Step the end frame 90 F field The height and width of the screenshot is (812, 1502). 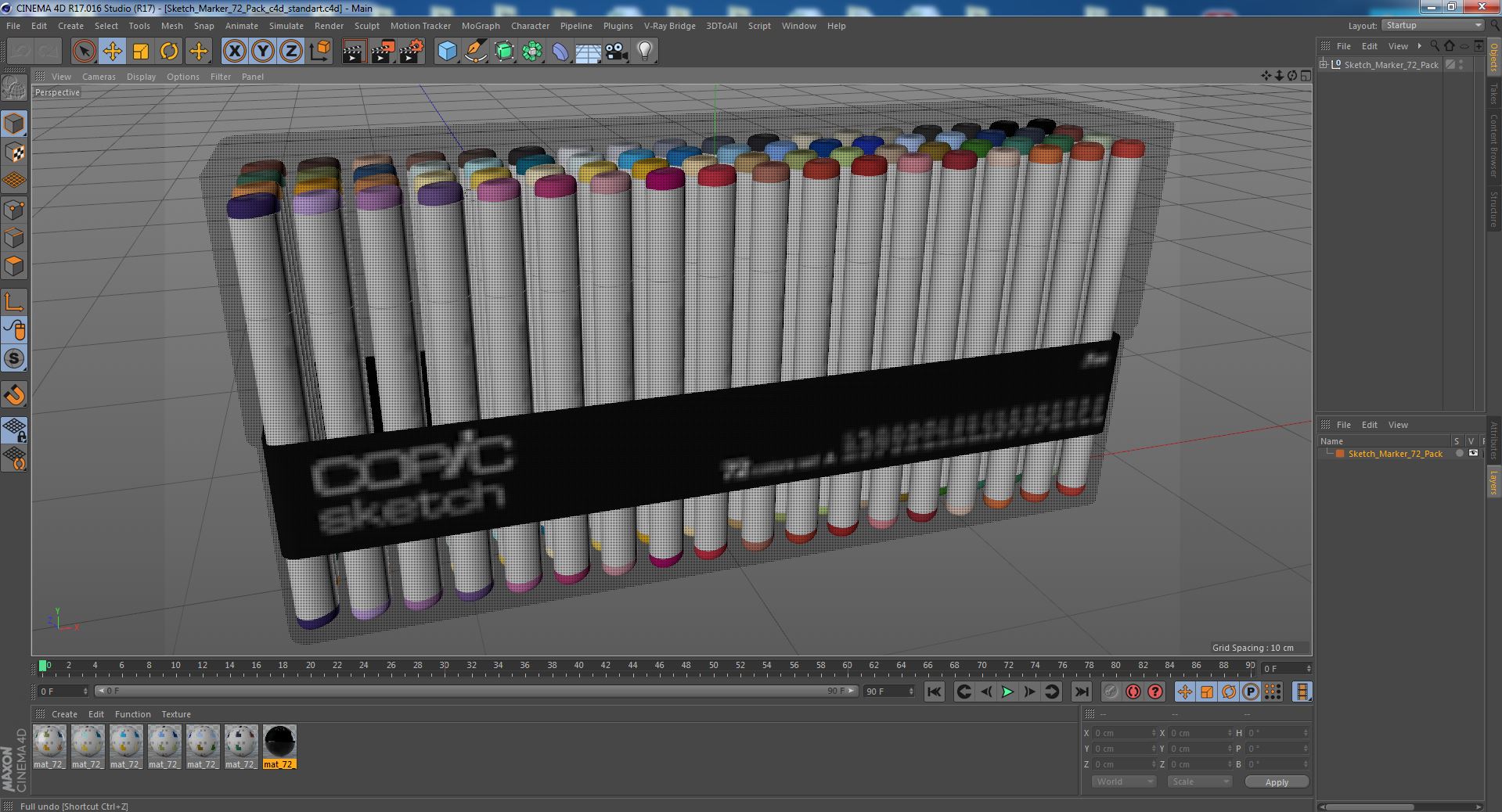coord(889,692)
